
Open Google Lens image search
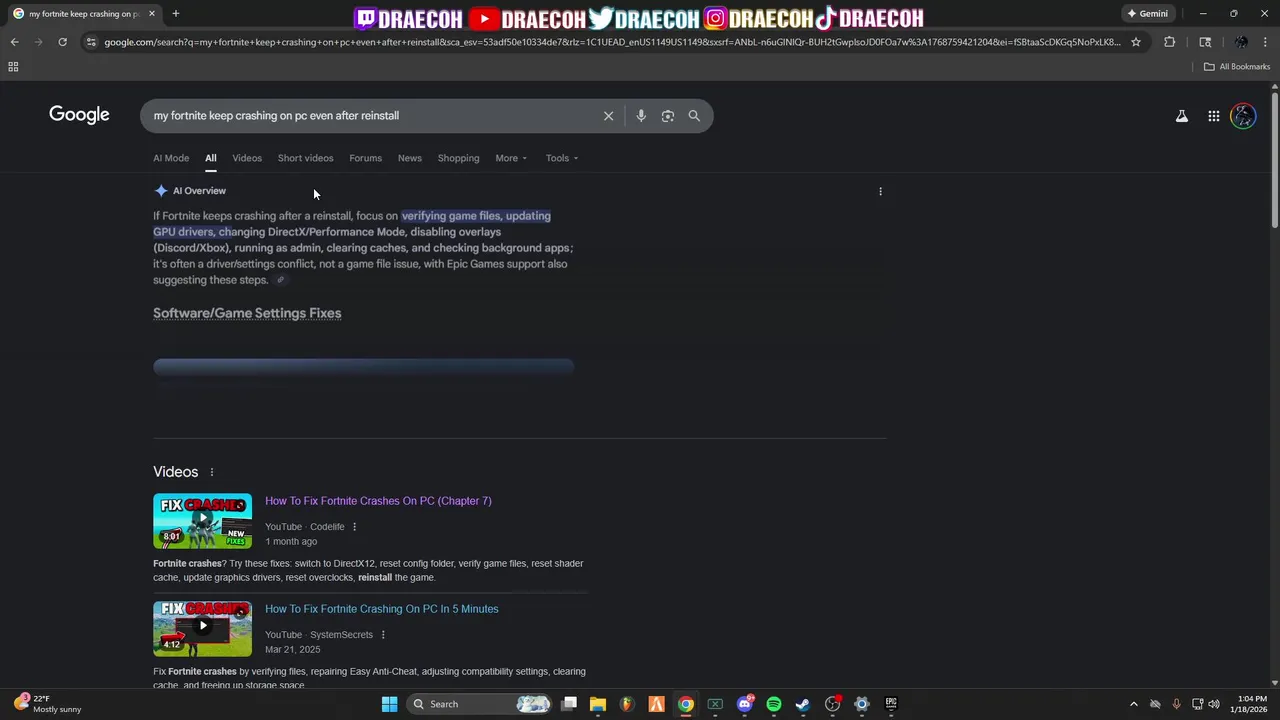668,116
